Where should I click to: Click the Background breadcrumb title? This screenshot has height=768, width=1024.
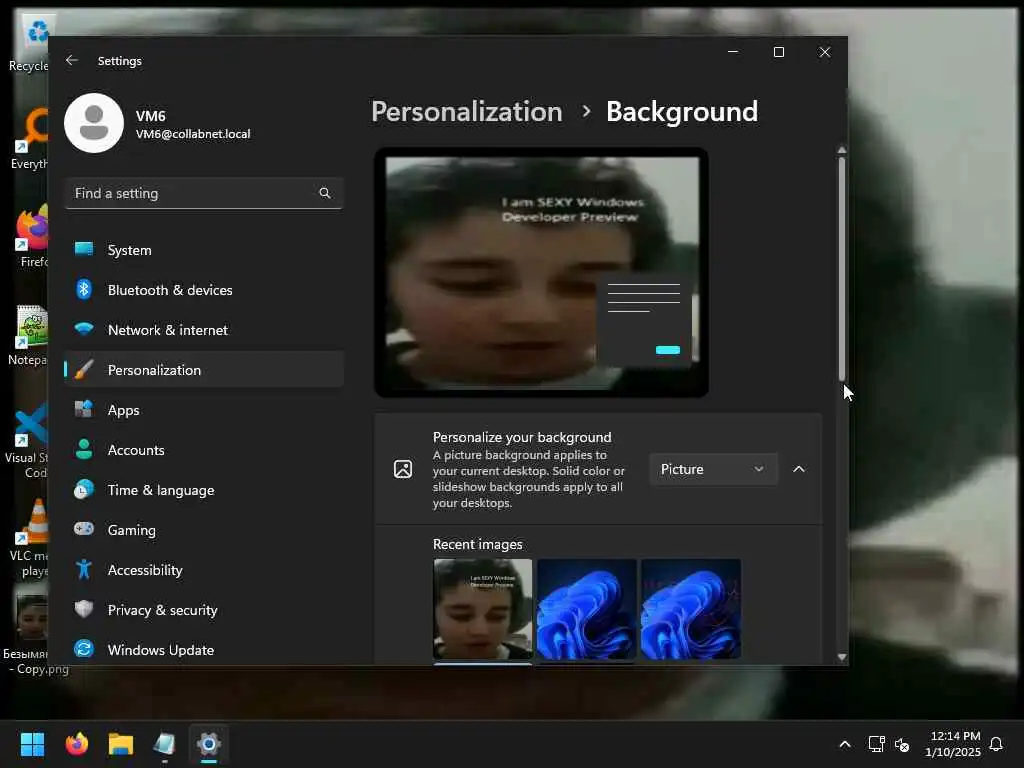coord(682,112)
